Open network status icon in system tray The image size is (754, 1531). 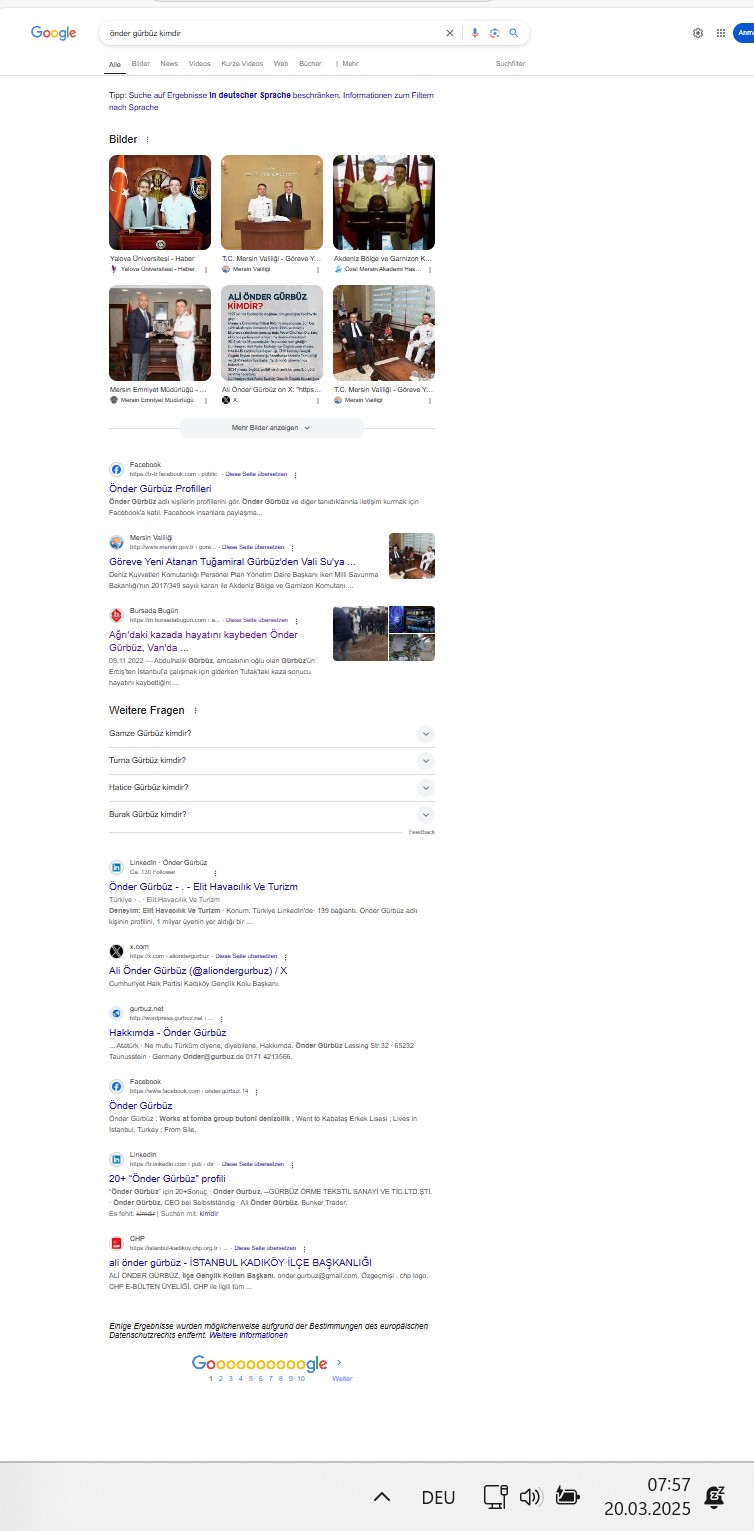[495, 1497]
